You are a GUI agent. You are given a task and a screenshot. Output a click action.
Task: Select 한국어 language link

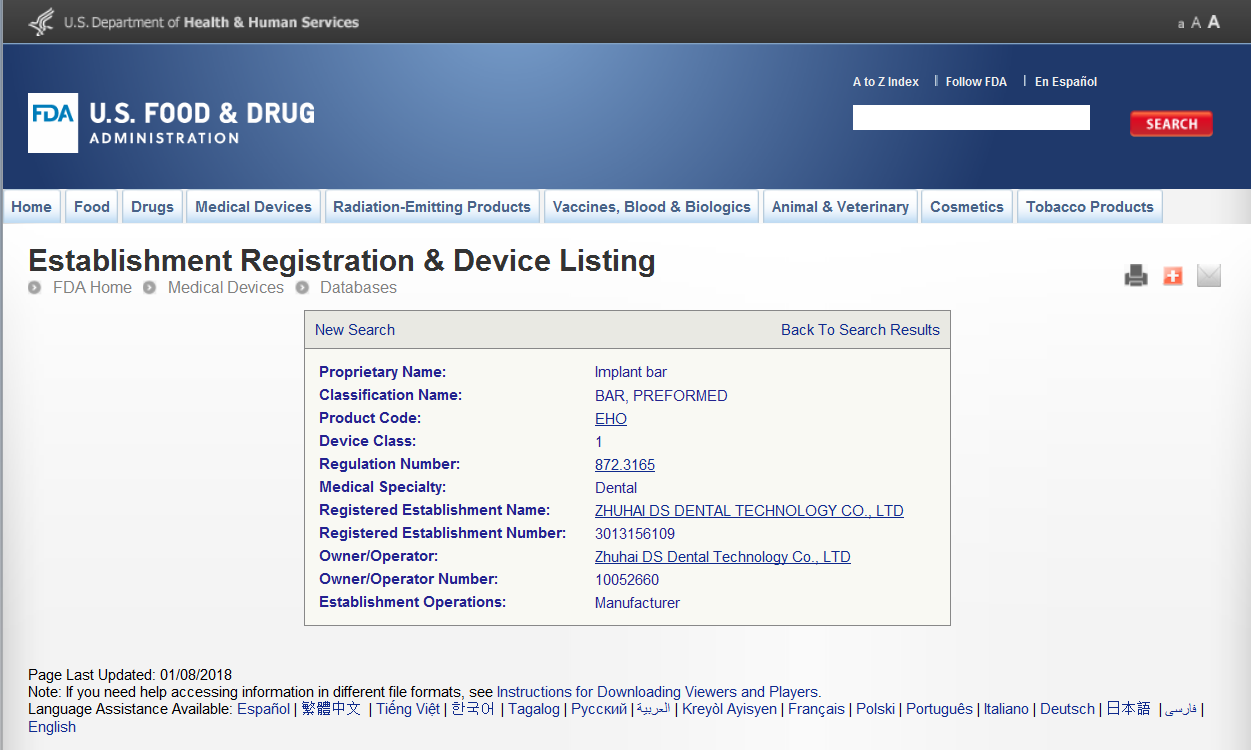(x=473, y=709)
